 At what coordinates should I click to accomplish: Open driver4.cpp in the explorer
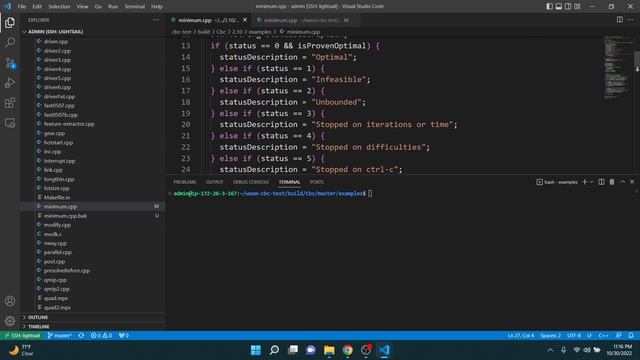click(57, 69)
